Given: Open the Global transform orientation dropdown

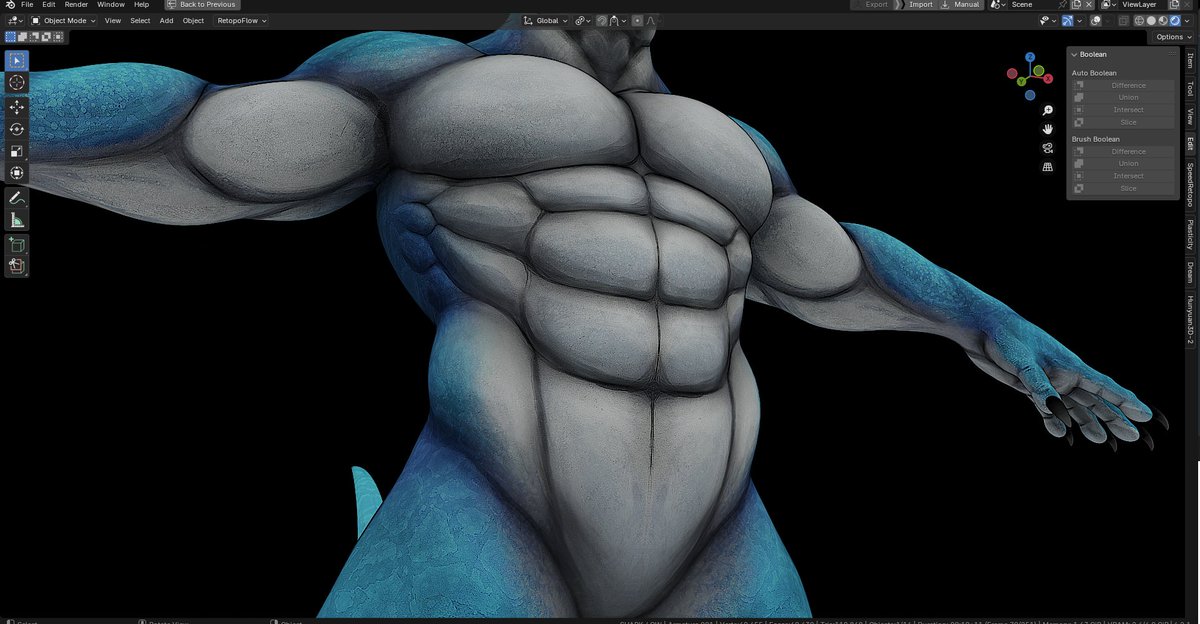Looking at the screenshot, I should pos(548,20).
